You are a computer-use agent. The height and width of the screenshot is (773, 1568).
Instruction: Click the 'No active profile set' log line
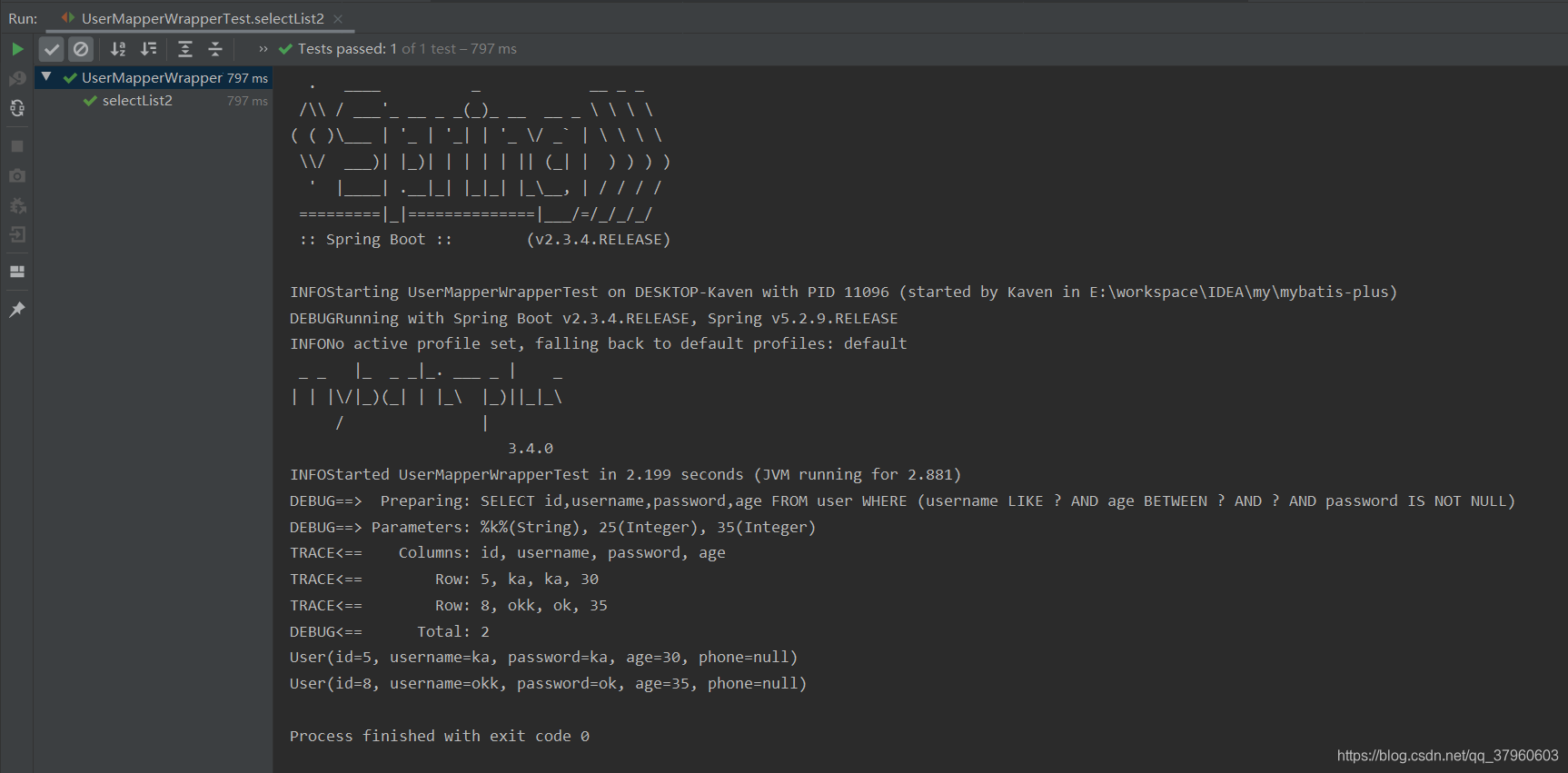[599, 344]
